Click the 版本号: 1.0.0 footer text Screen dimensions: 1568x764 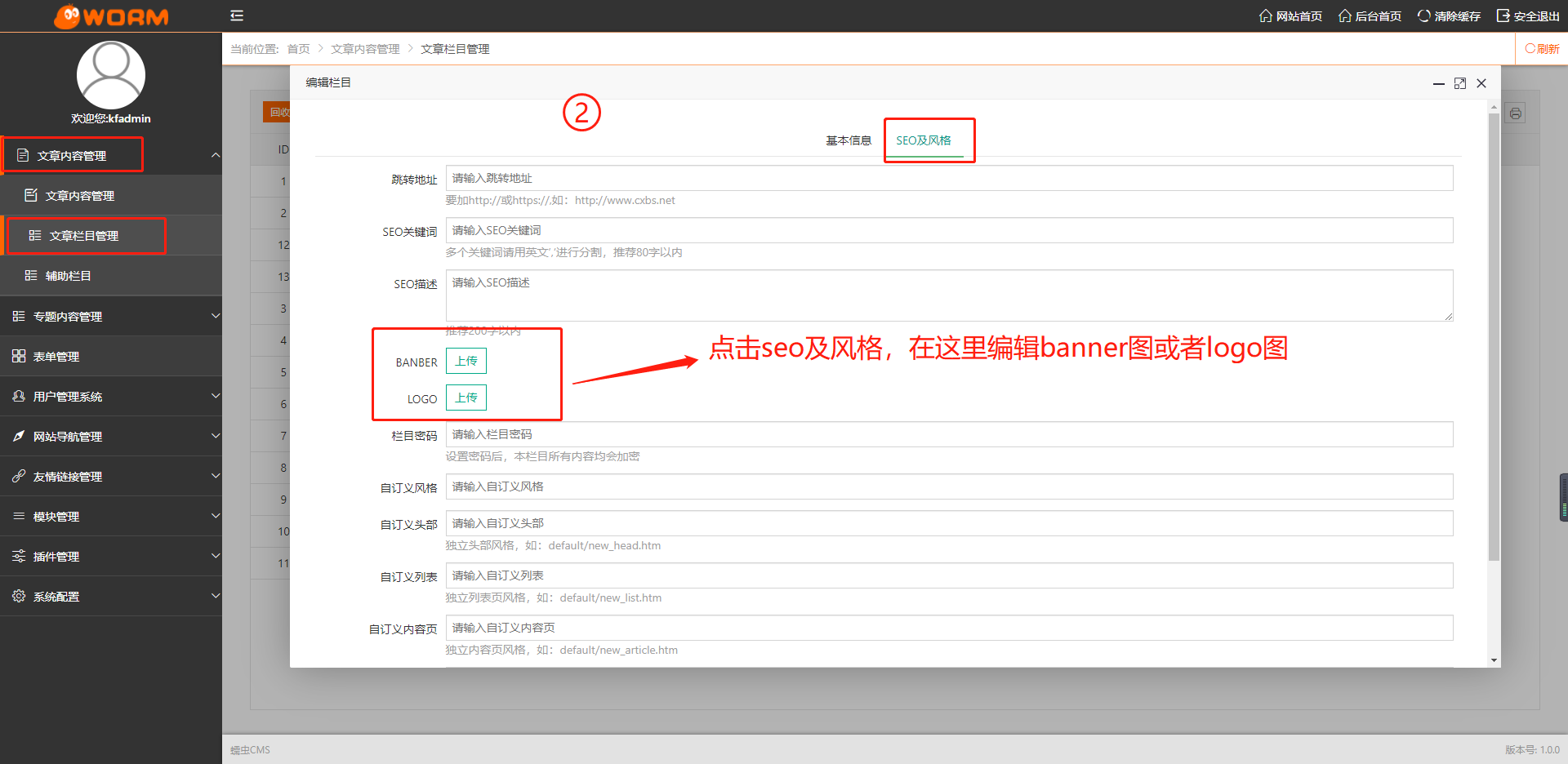pyautogui.click(x=1532, y=750)
